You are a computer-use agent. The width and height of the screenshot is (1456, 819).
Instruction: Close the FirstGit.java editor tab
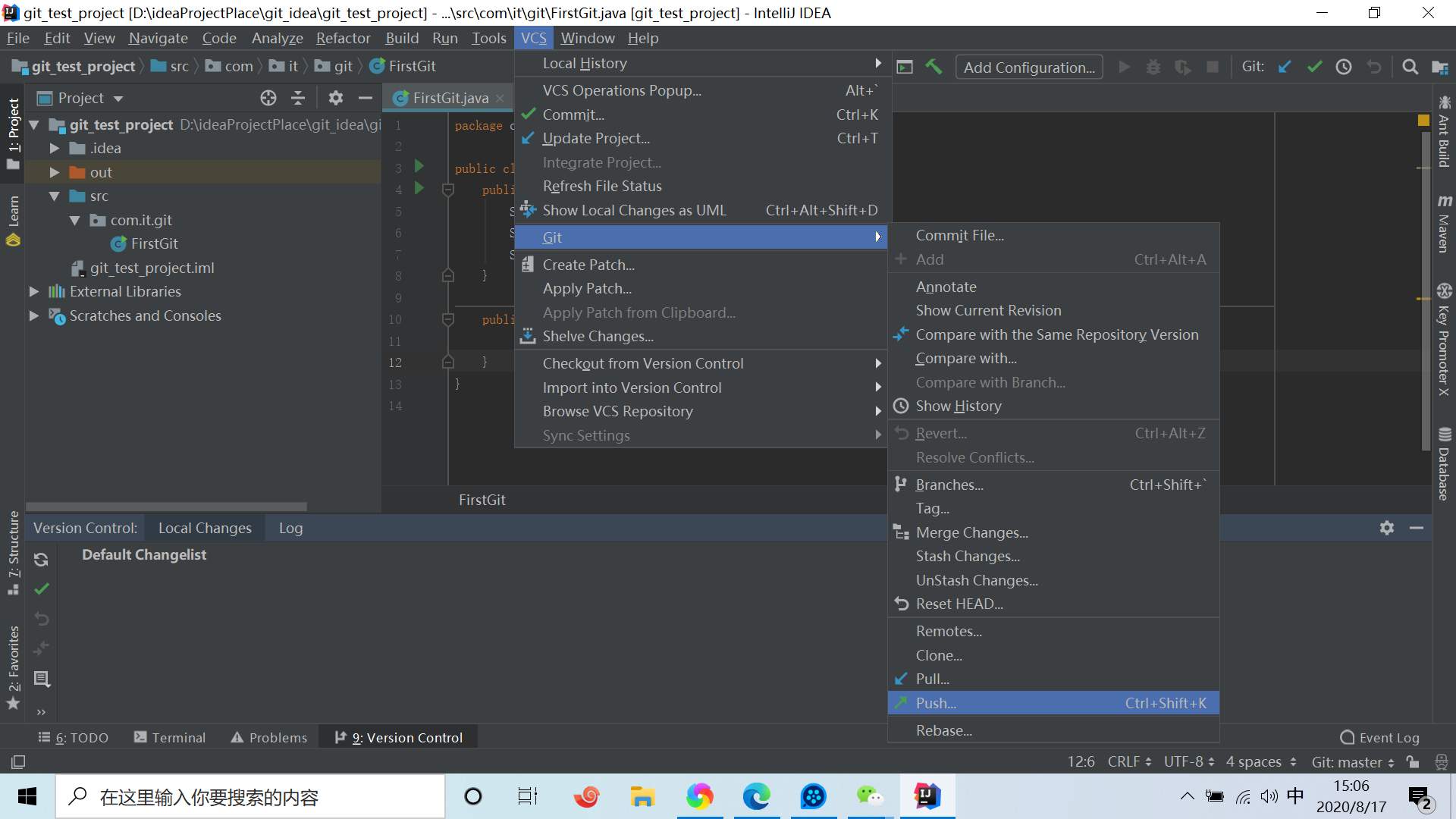pyautogui.click(x=500, y=98)
